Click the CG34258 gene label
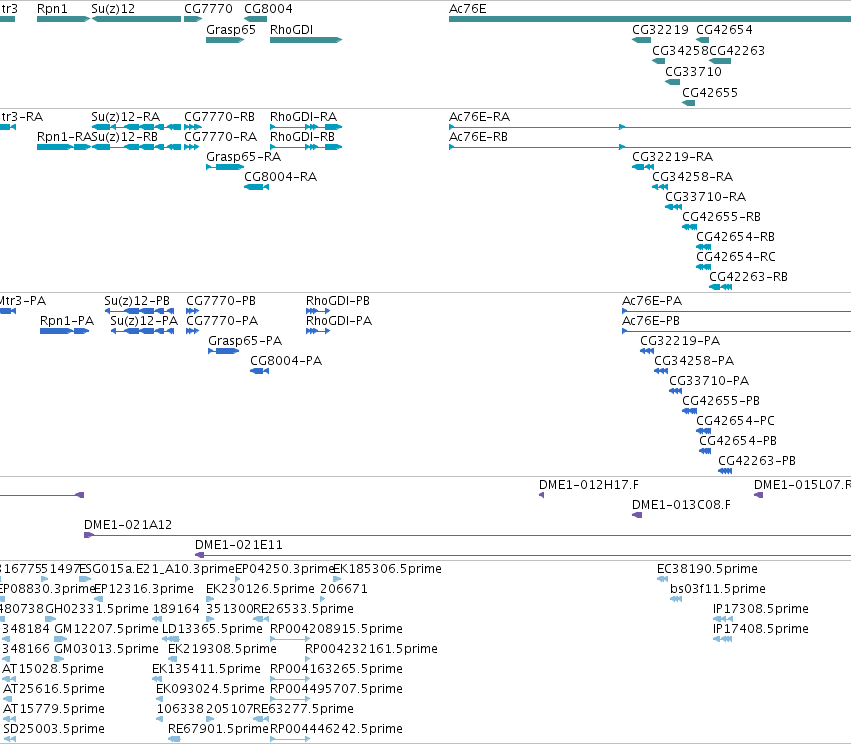 [x=681, y=50]
